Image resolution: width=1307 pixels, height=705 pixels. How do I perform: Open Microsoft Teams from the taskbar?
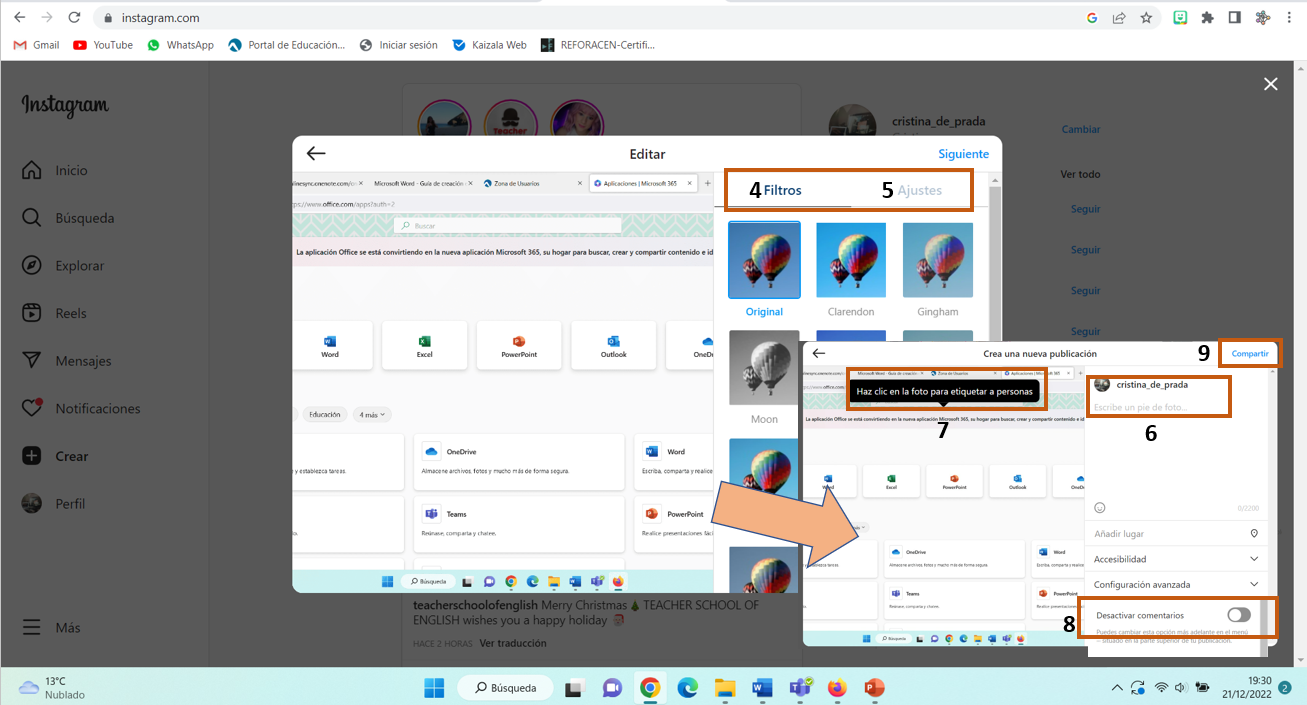click(799, 688)
